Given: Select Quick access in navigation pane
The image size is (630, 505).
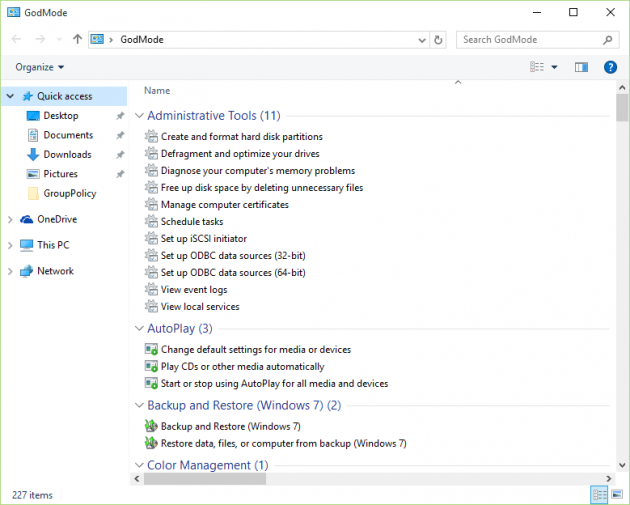Looking at the screenshot, I should 64,96.
